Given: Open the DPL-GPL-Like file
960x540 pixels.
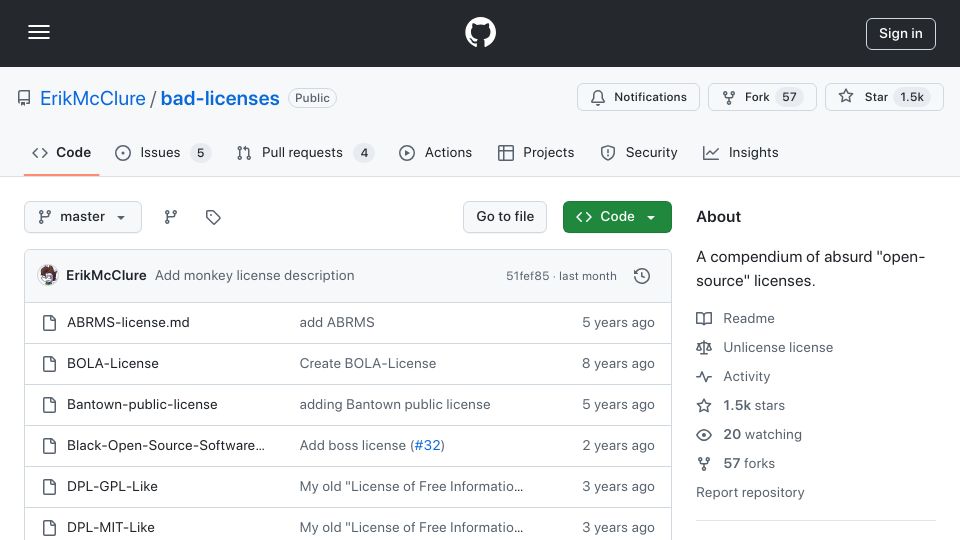Looking at the screenshot, I should [112, 487].
